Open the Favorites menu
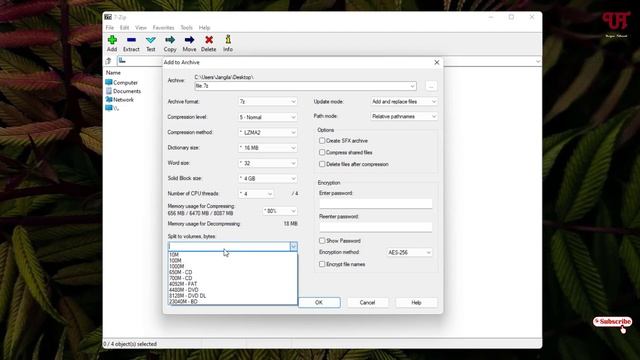Screen dimensions: 640x360 point(163,28)
